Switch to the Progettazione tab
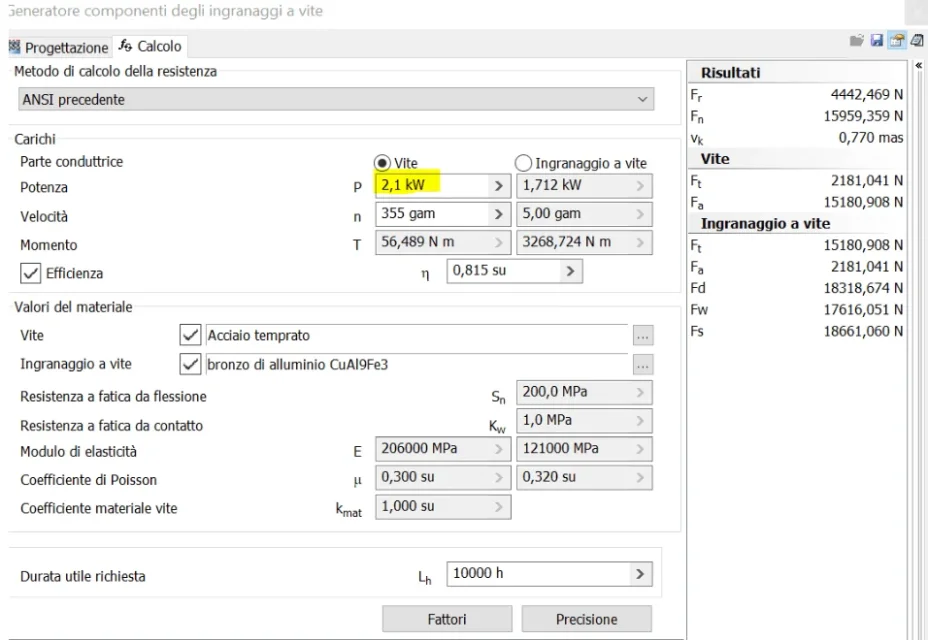The image size is (928, 640). click(59, 47)
